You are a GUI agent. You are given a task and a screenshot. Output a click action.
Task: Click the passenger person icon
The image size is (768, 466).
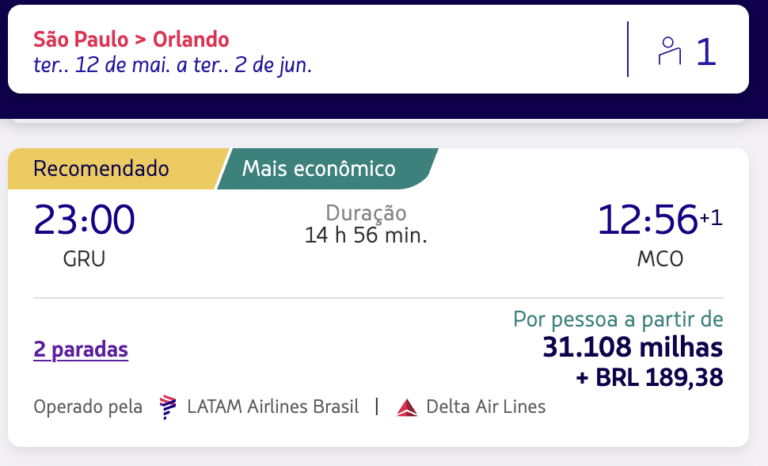pos(669,51)
